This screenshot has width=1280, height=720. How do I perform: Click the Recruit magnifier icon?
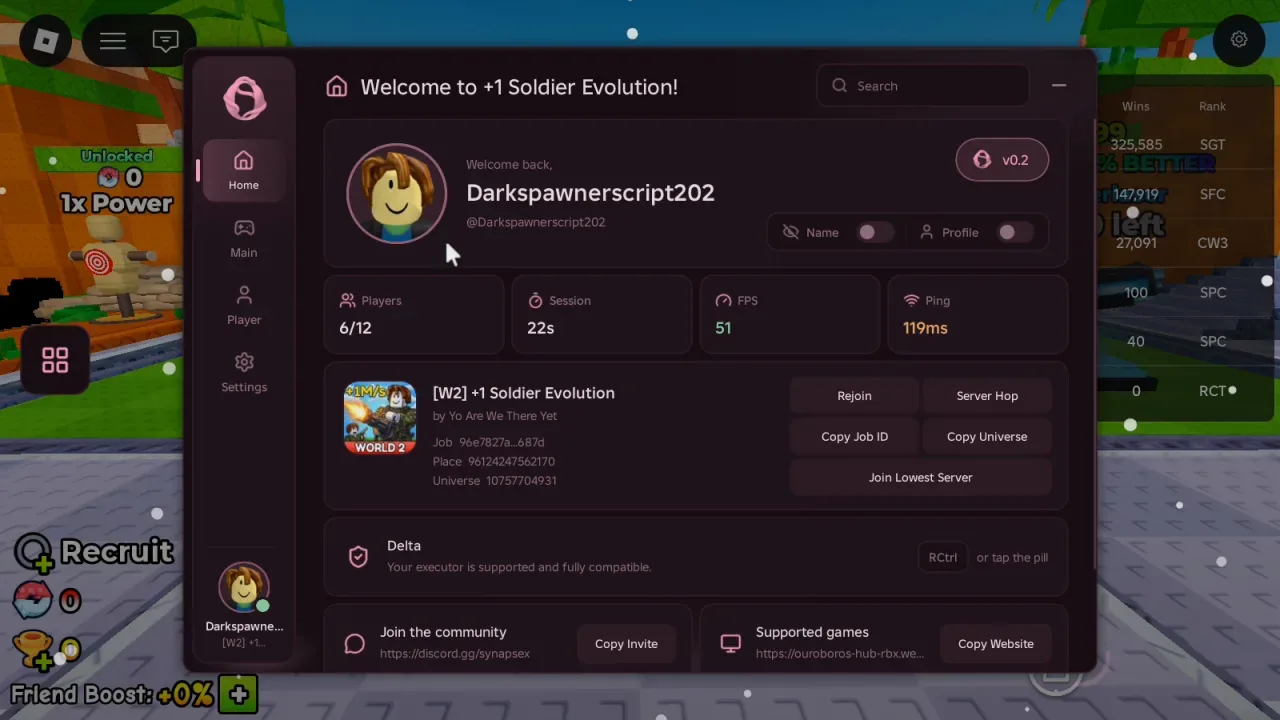35,552
